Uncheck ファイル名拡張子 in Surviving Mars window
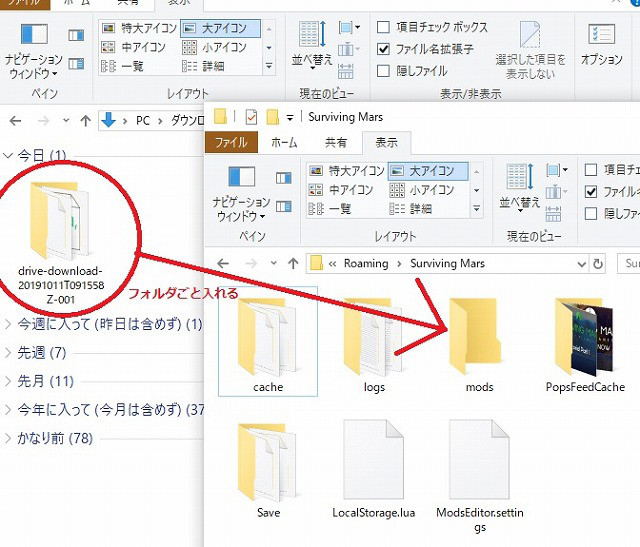This screenshot has height=547, width=640. pyautogui.click(x=591, y=191)
